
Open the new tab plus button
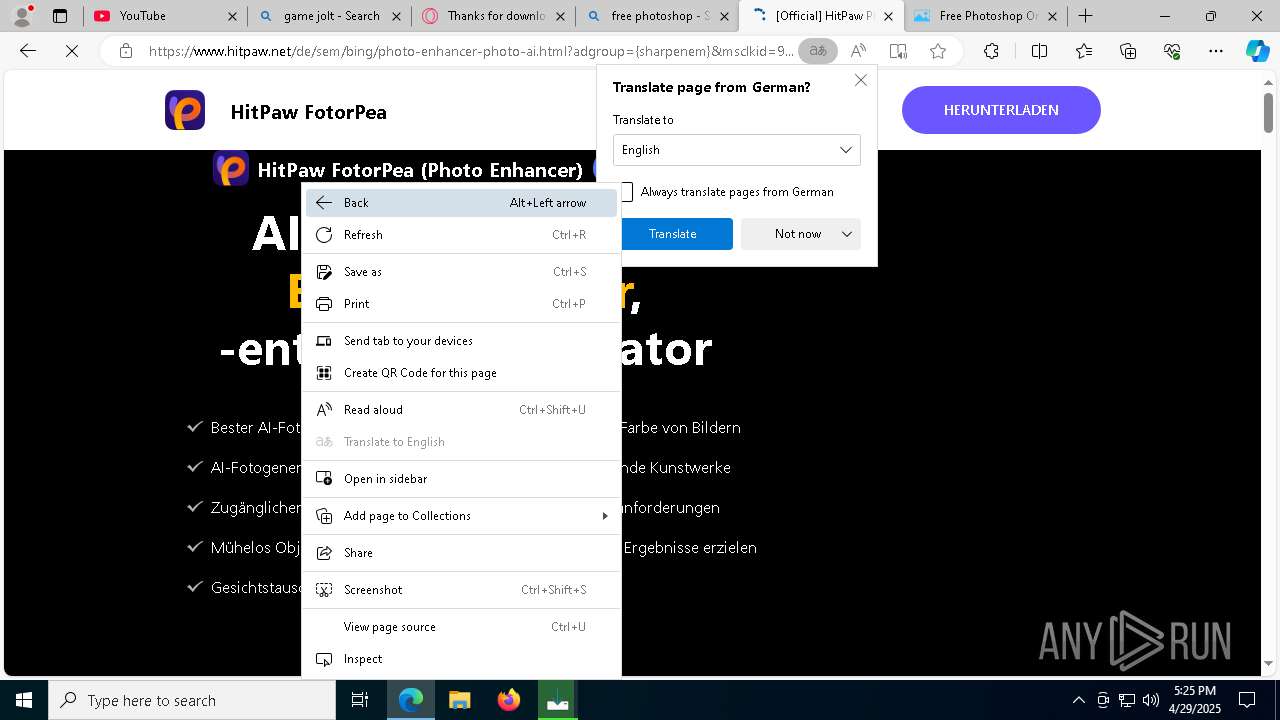pyautogui.click(x=1085, y=16)
